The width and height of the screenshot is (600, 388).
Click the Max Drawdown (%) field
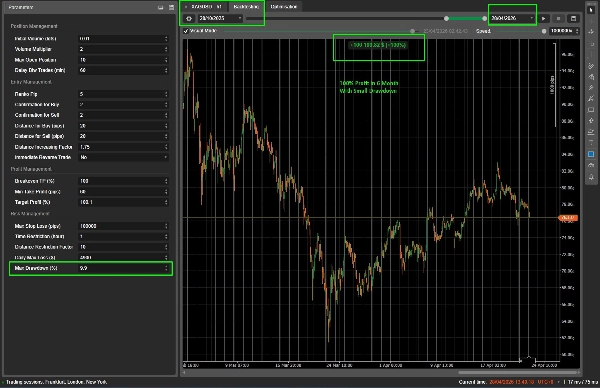(123, 268)
